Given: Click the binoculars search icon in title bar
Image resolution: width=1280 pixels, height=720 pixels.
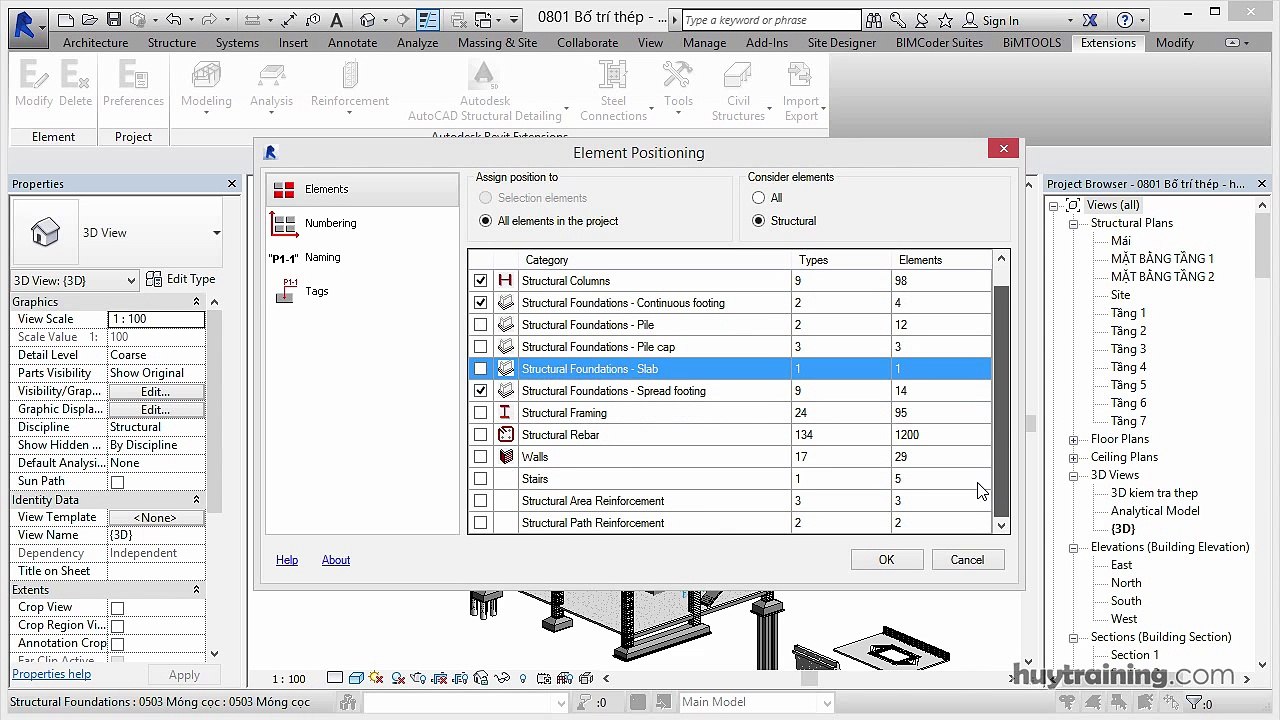Looking at the screenshot, I should coord(874,20).
